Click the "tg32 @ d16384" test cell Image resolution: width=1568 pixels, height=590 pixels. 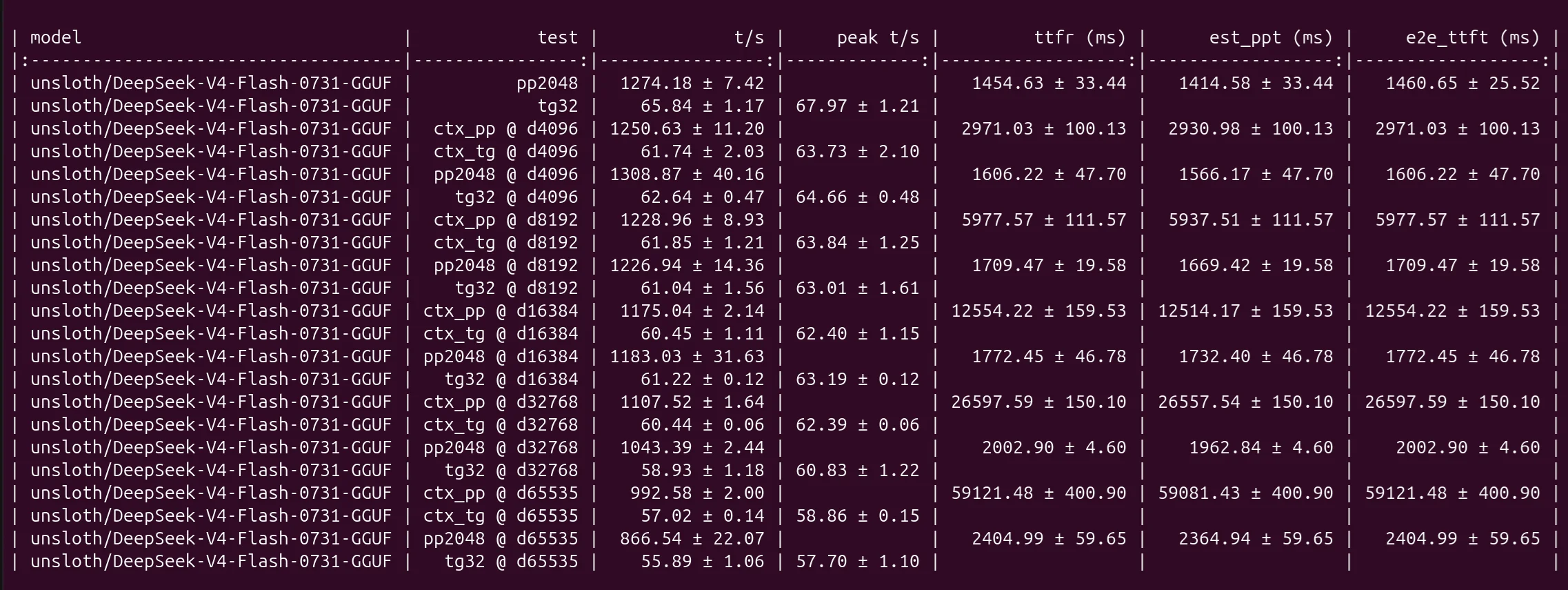click(x=511, y=379)
